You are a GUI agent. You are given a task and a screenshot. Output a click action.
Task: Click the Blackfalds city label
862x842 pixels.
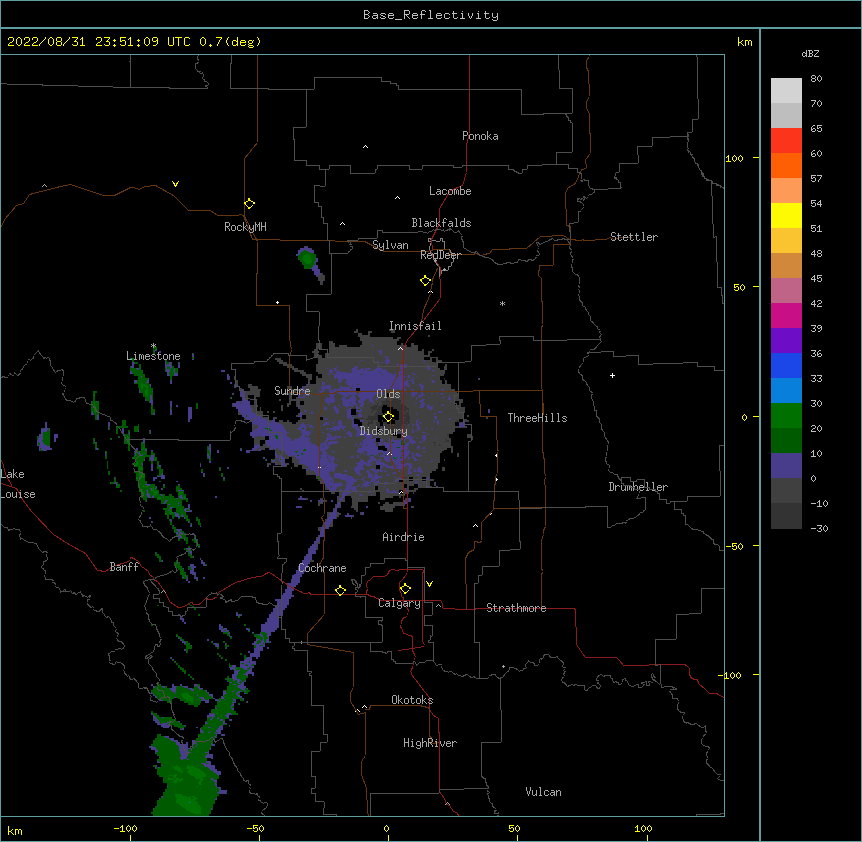pos(441,223)
